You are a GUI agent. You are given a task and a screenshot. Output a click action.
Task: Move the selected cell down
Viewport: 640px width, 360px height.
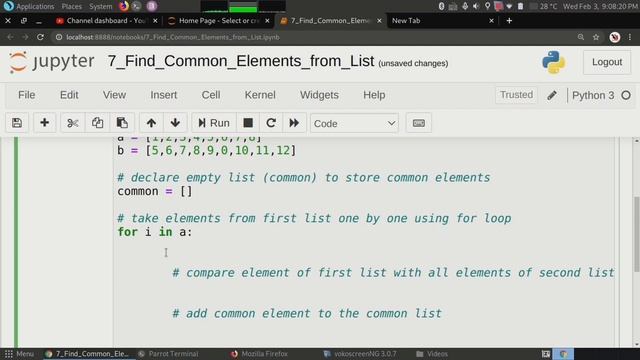pos(175,123)
